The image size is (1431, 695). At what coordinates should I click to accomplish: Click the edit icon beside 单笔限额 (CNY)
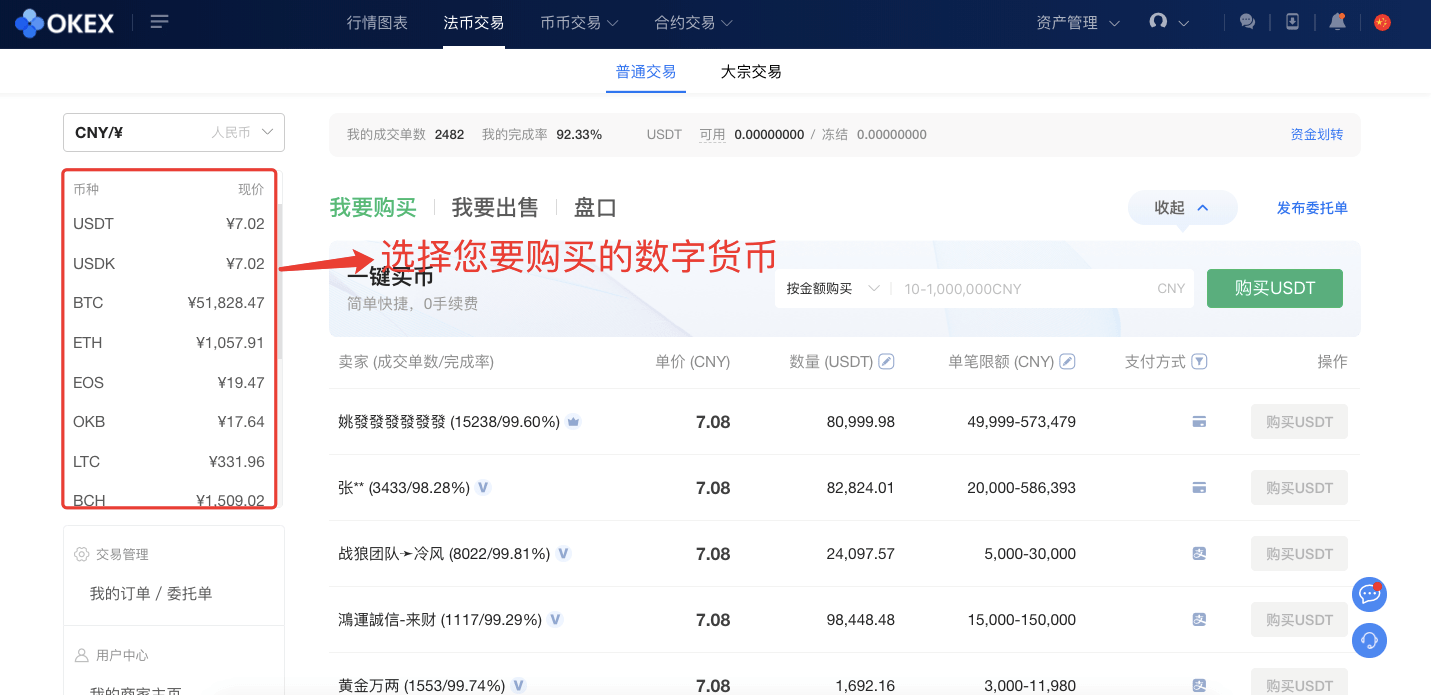coord(1067,361)
